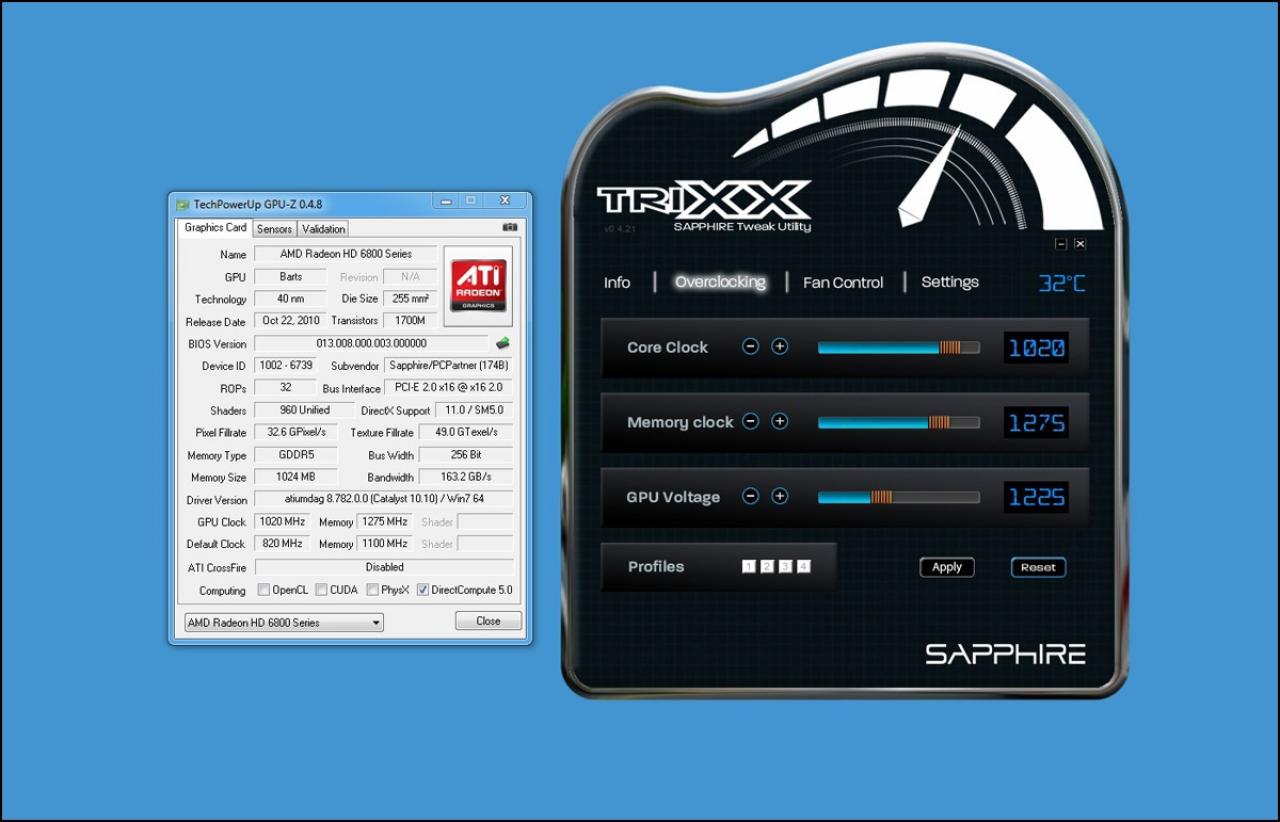Screen dimensions: 1280x822
Task: Click the BIOS save chip icon
Action: click(x=503, y=343)
